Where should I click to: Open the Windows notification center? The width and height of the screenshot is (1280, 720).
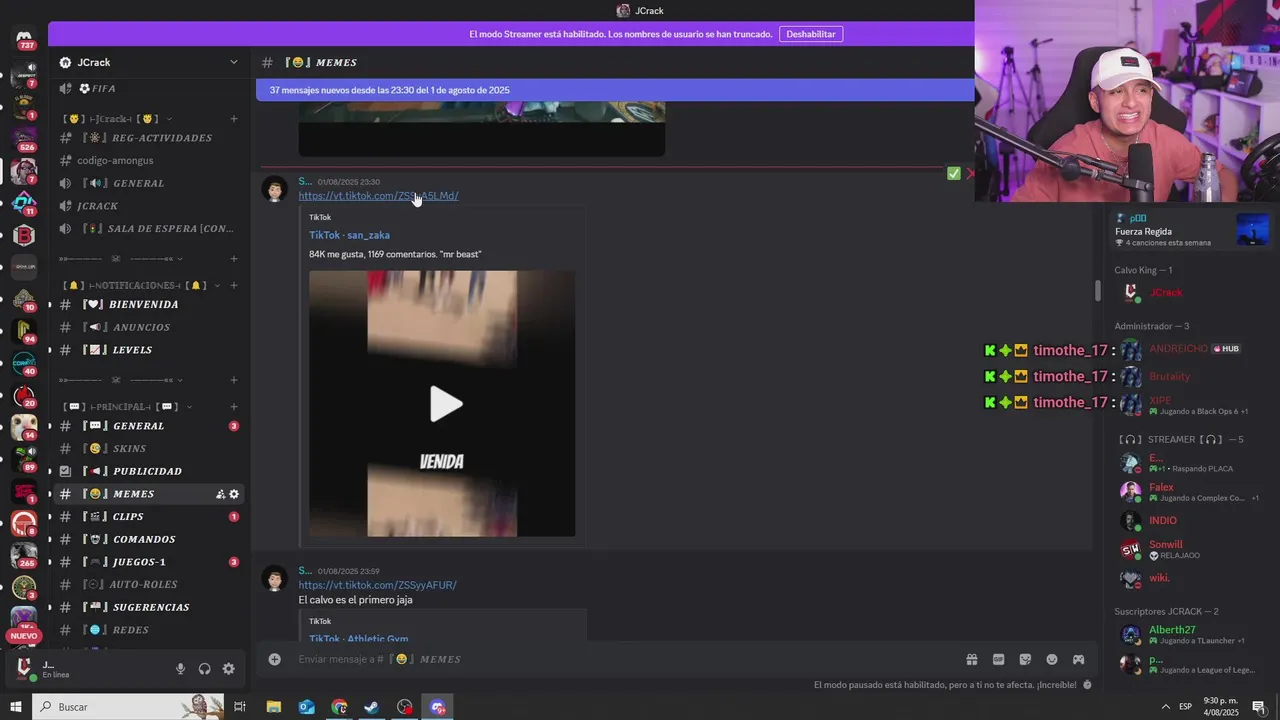[x=1259, y=707]
